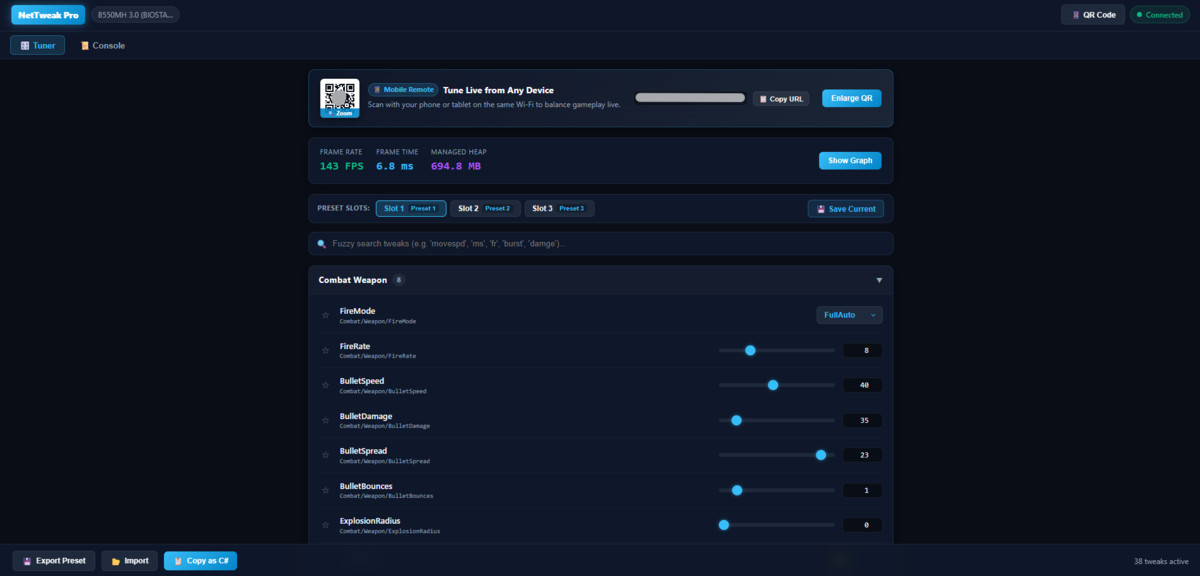Click the 694.8 MB managed heap value
The image size is (1200, 576).
[x=456, y=166]
